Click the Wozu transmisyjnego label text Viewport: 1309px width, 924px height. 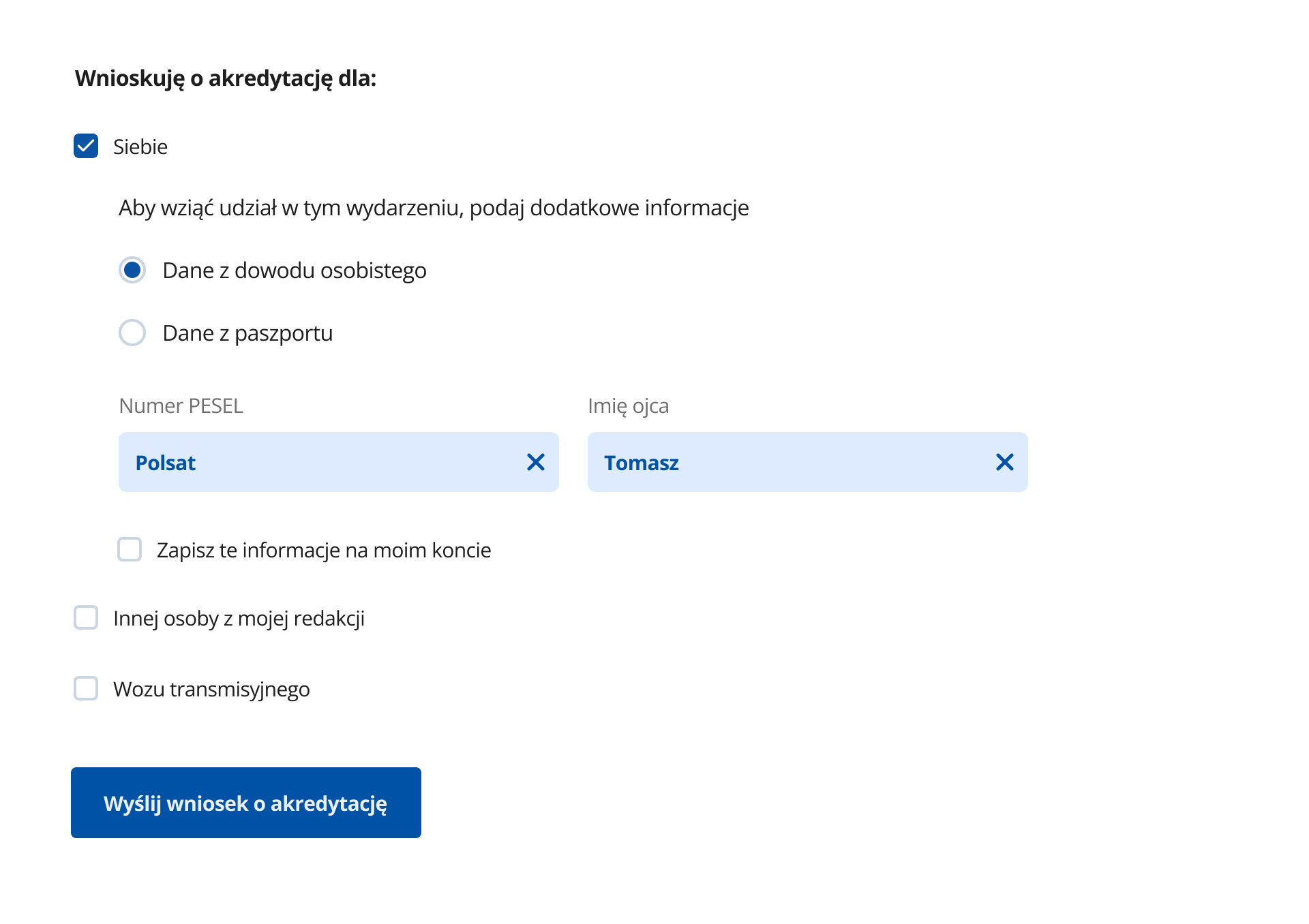point(211,690)
